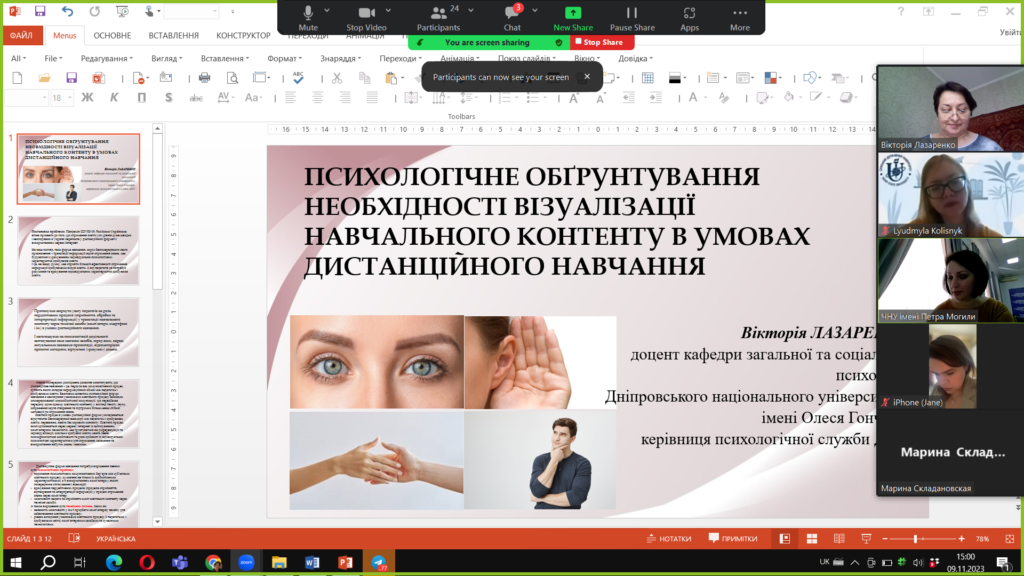Stop video in Zoom toolbar

click(366, 18)
